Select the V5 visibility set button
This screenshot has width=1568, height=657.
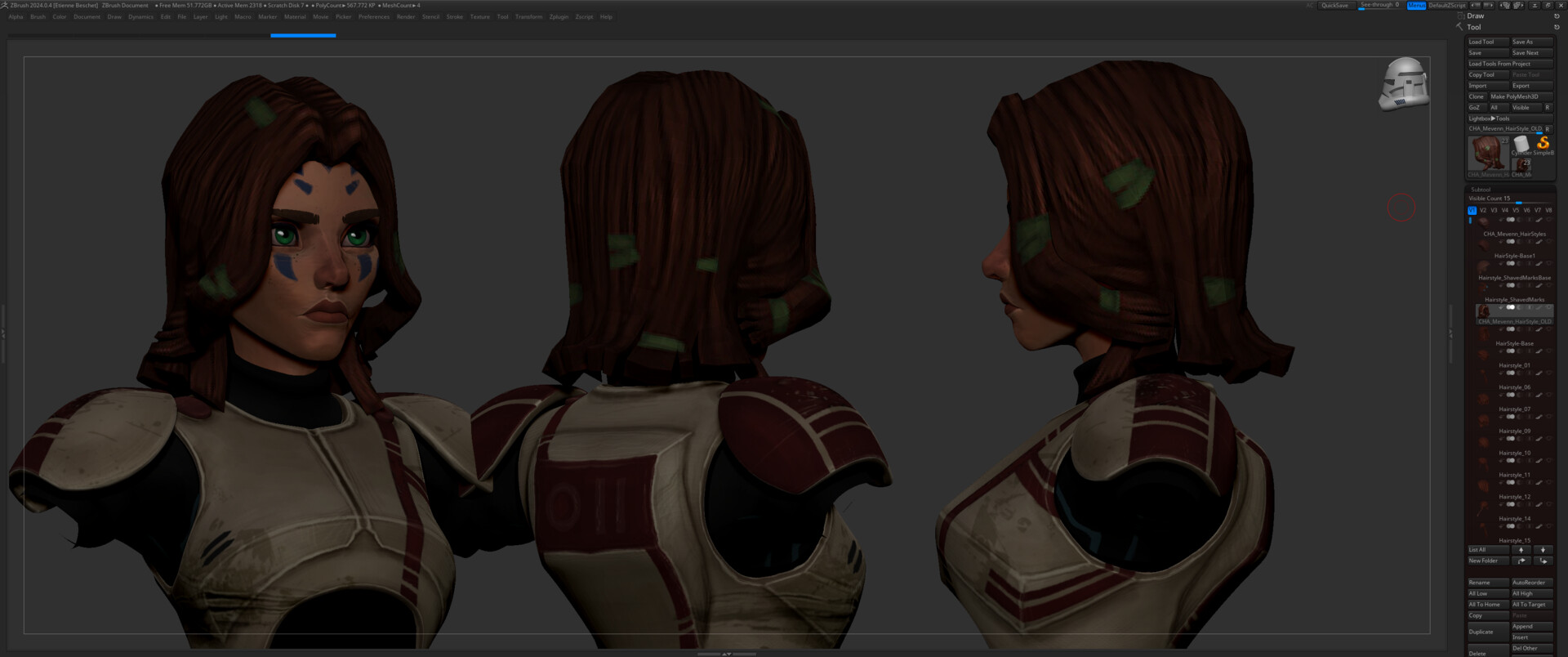tap(1516, 210)
